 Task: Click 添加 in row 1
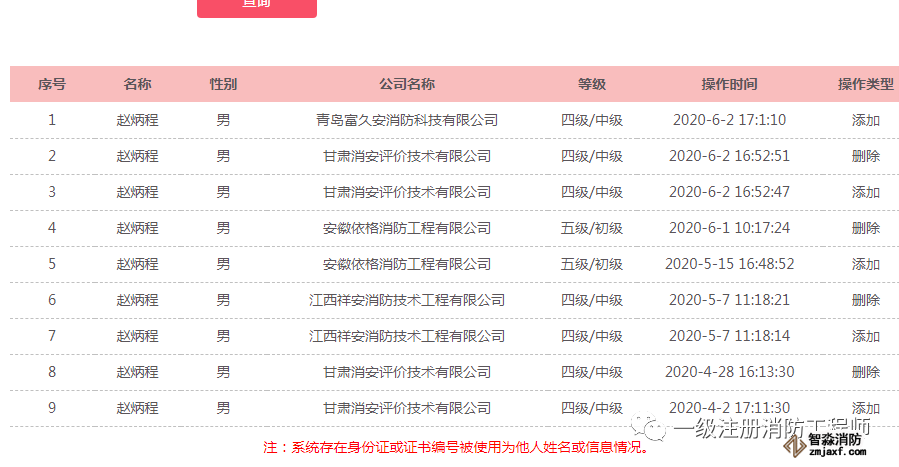coord(865,120)
